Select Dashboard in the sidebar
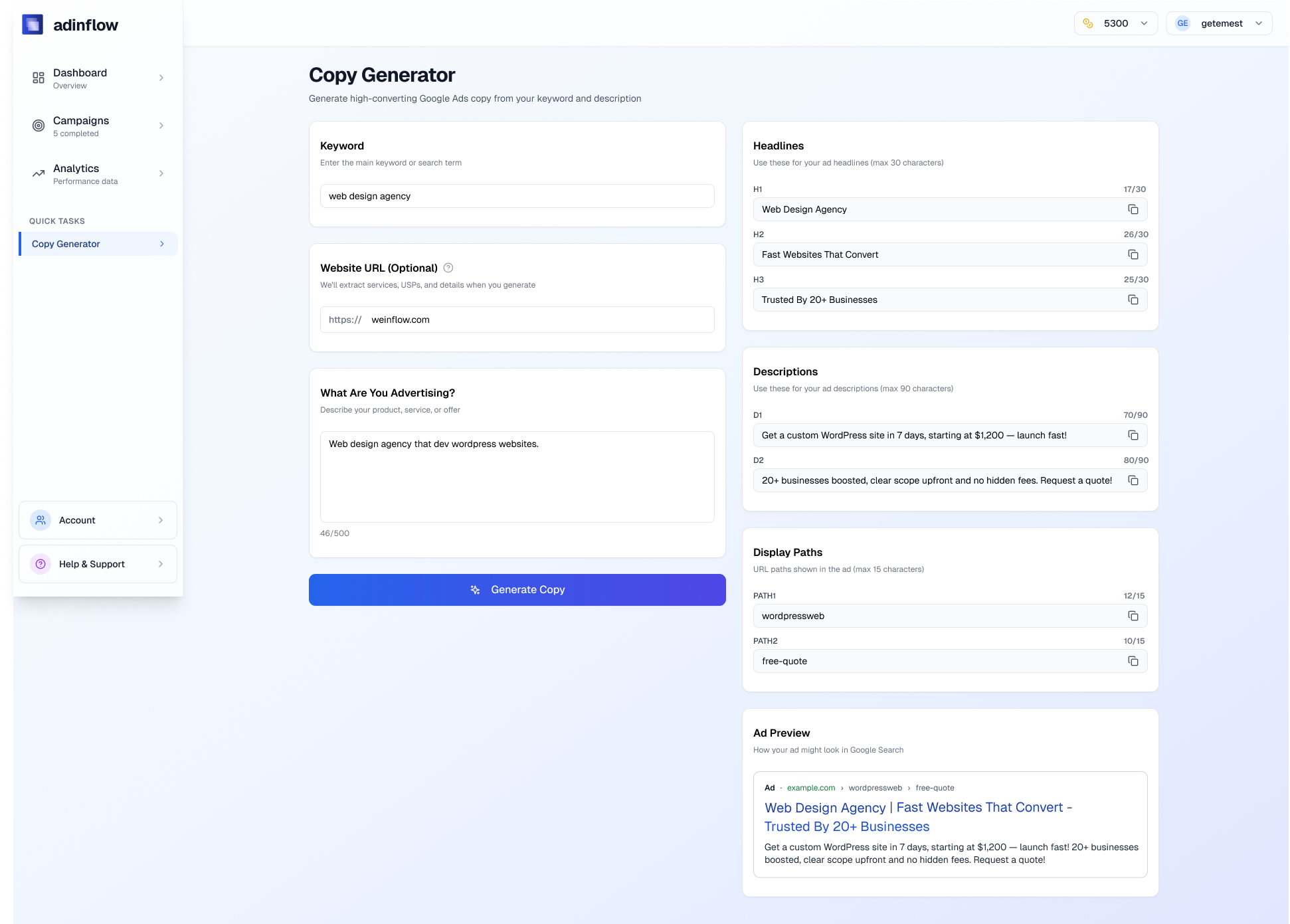Screen dimensions: 1290x924 [x=97, y=78]
